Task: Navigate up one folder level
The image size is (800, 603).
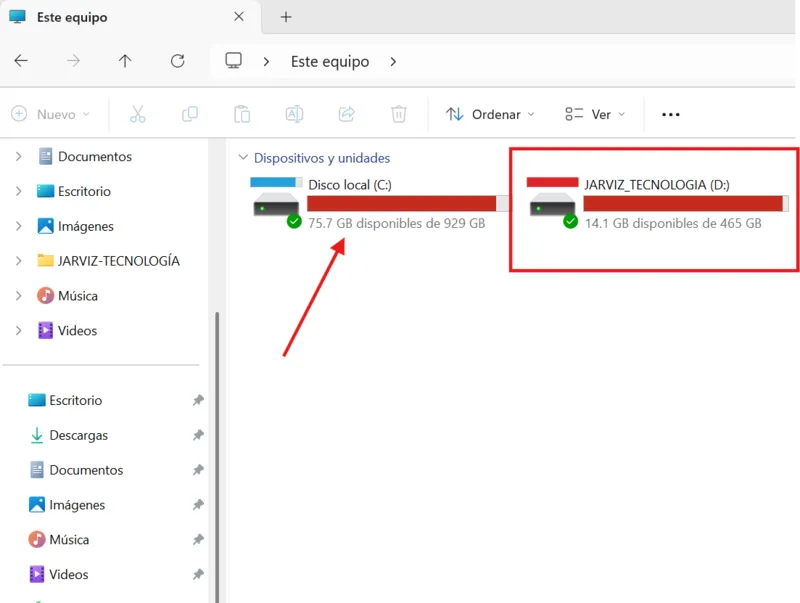Action: [125, 61]
